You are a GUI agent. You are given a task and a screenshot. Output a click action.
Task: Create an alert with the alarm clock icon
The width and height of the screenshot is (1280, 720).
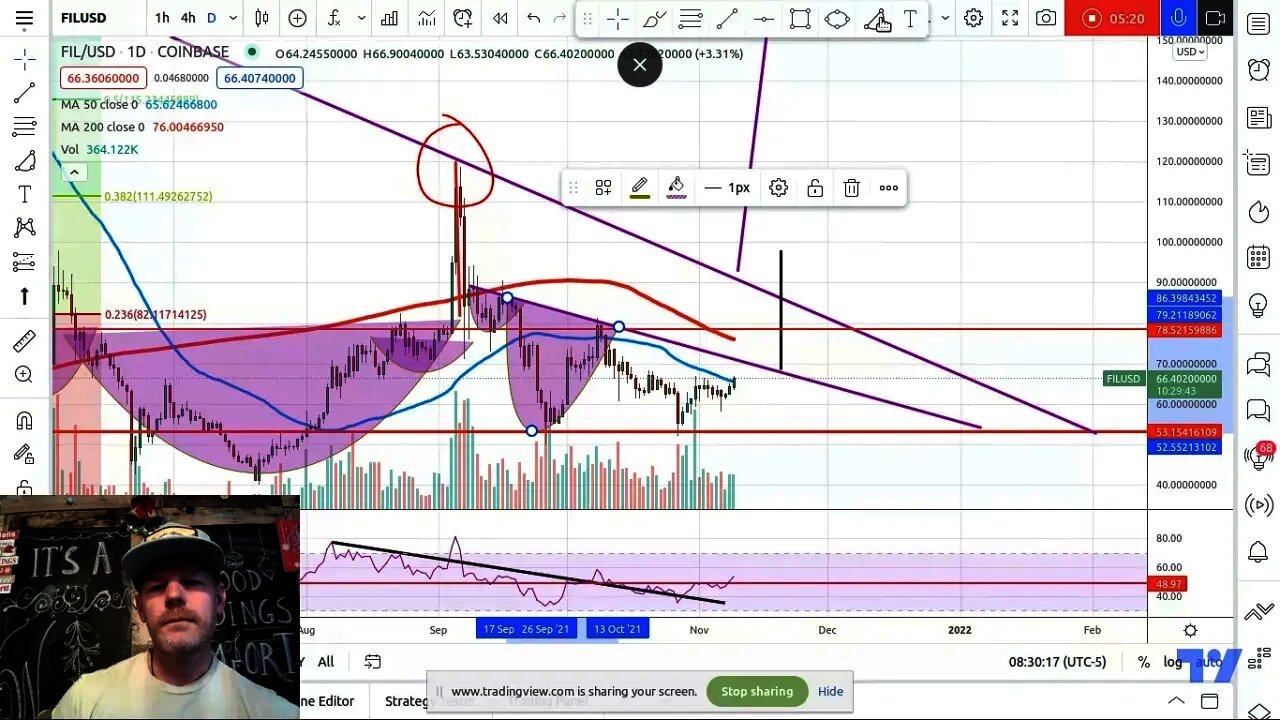point(463,18)
